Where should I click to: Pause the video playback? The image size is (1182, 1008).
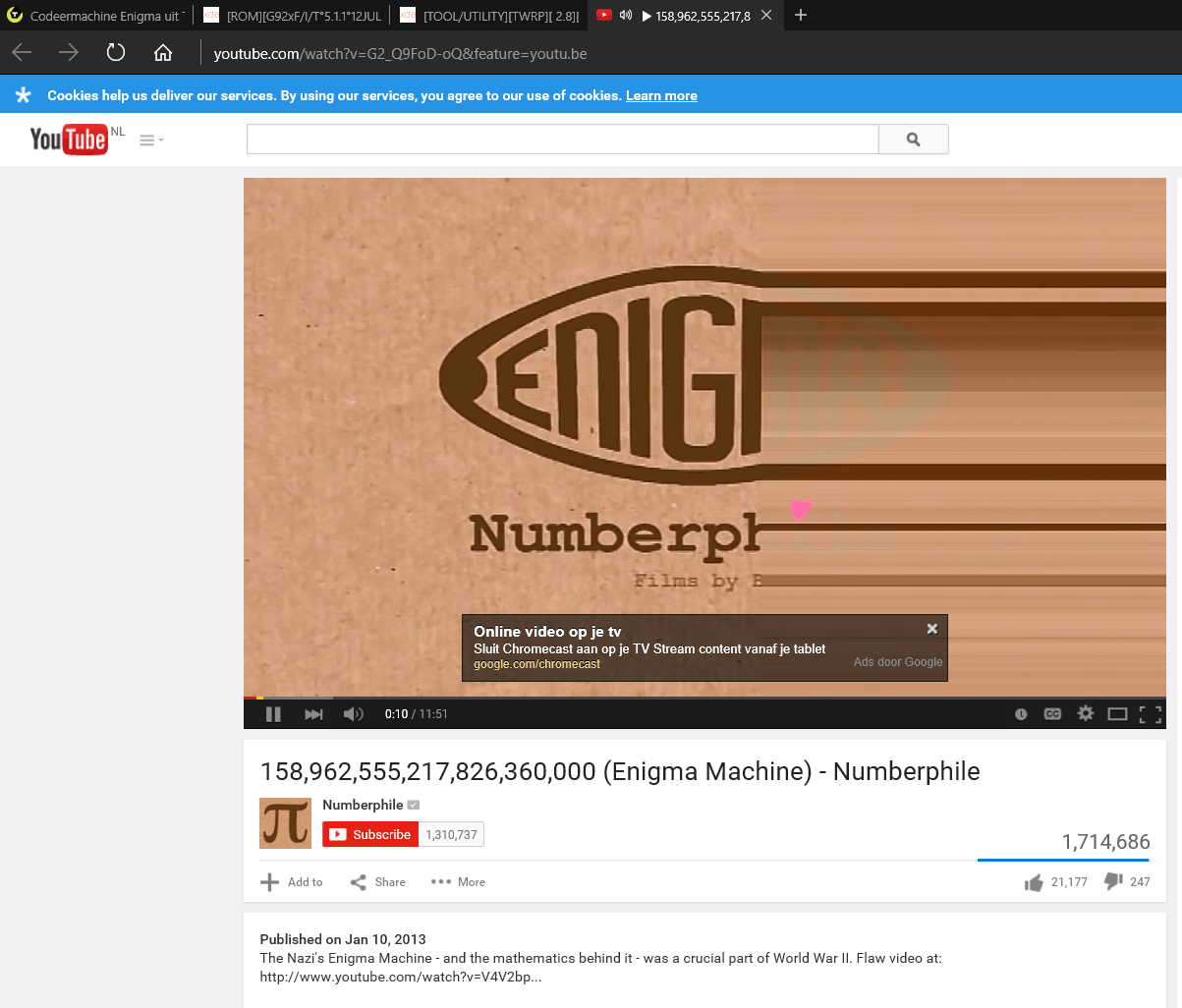point(274,714)
